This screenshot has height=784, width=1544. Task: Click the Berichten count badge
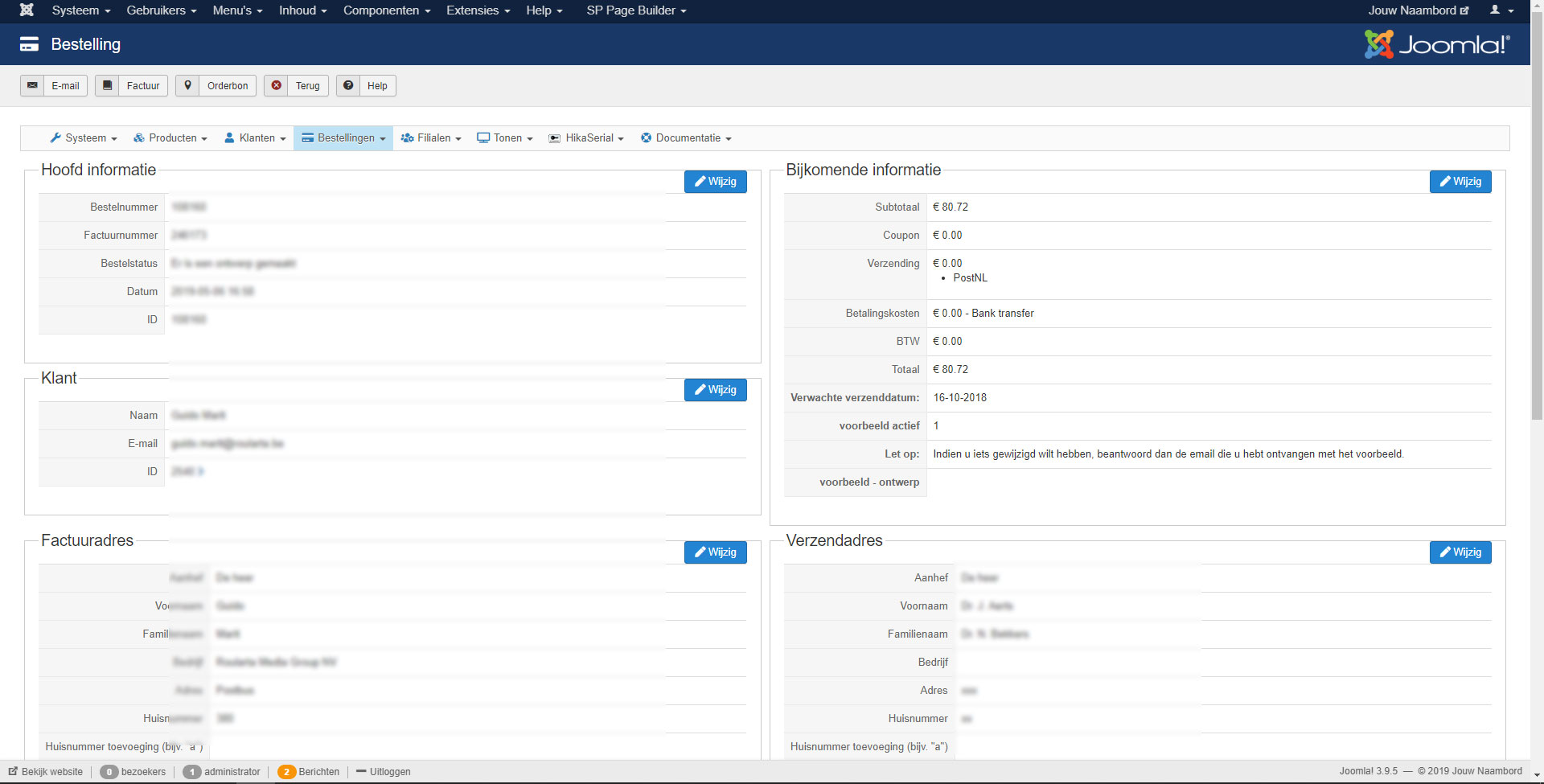click(286, 772)
